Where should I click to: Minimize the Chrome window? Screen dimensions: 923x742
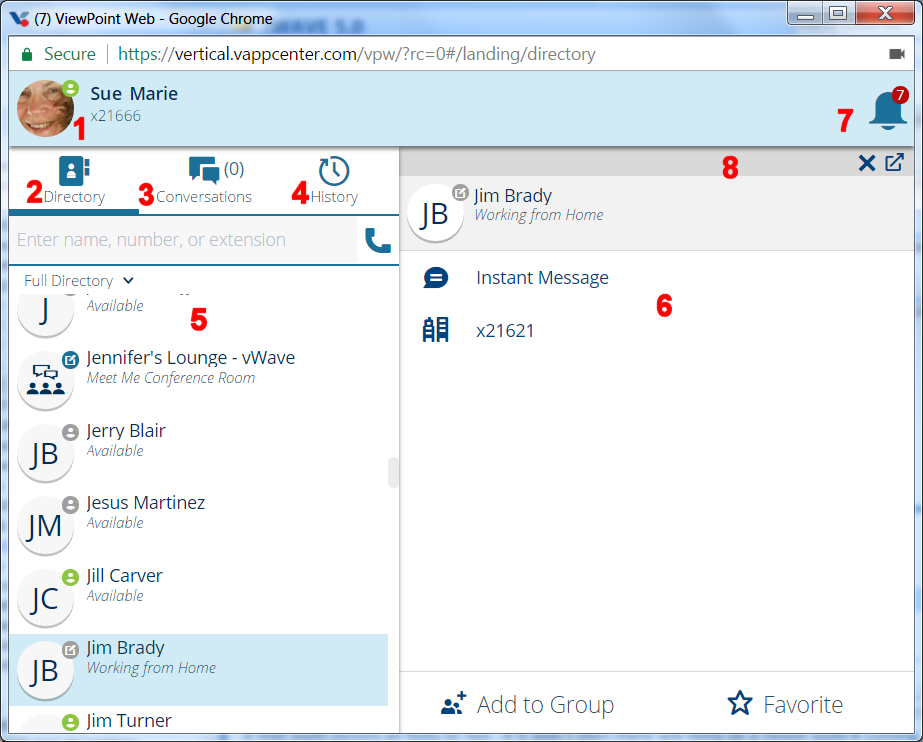(x=805, y=14)
